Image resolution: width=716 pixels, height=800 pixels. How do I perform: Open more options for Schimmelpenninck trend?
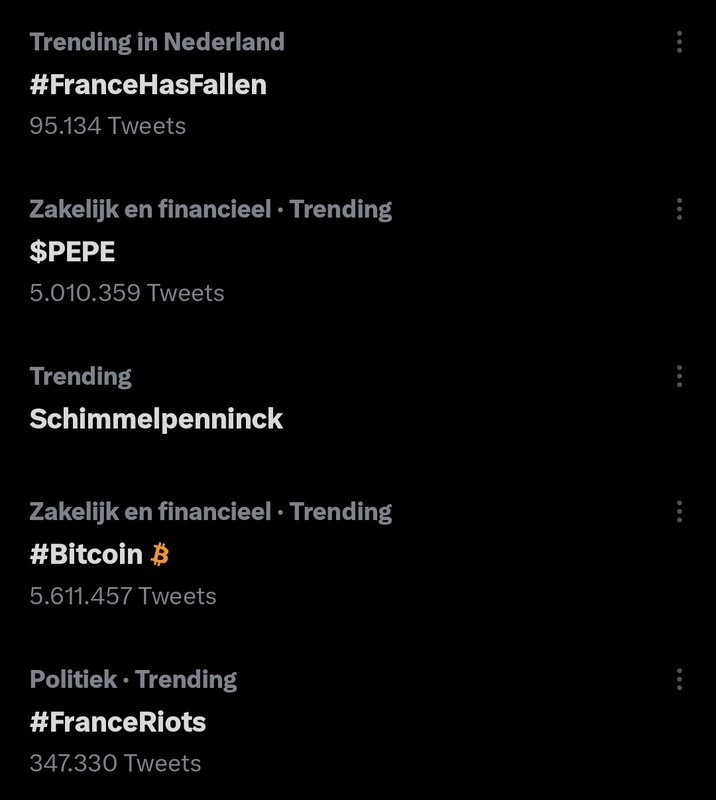[x=679, y=376]
